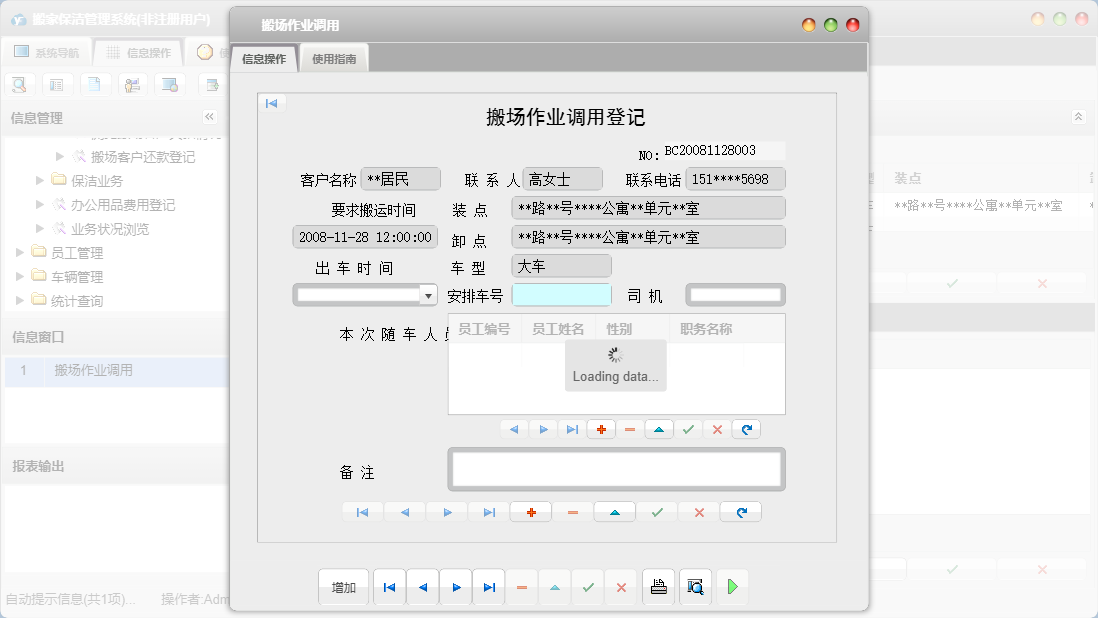Refresh the crew member grid
This screenshot has height=618, width=1098.
tap(746, 428)
